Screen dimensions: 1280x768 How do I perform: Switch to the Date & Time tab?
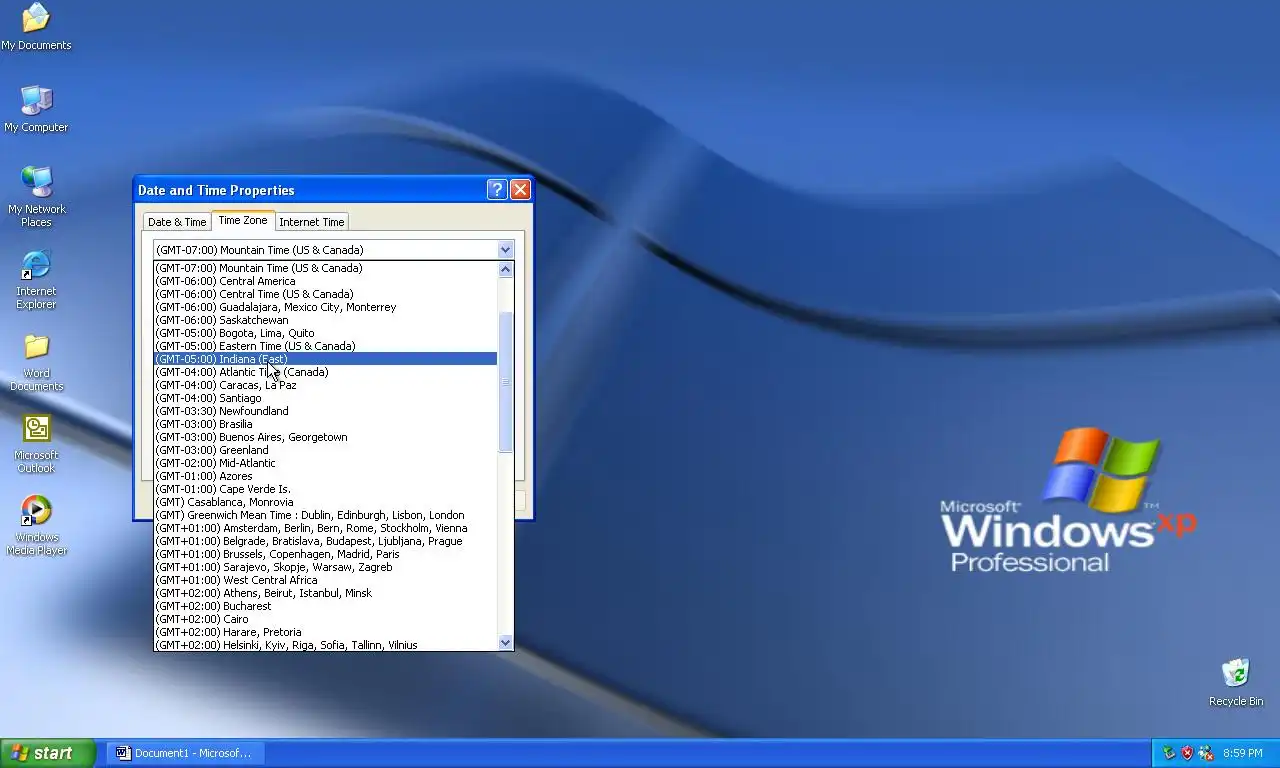coord(177,222)
